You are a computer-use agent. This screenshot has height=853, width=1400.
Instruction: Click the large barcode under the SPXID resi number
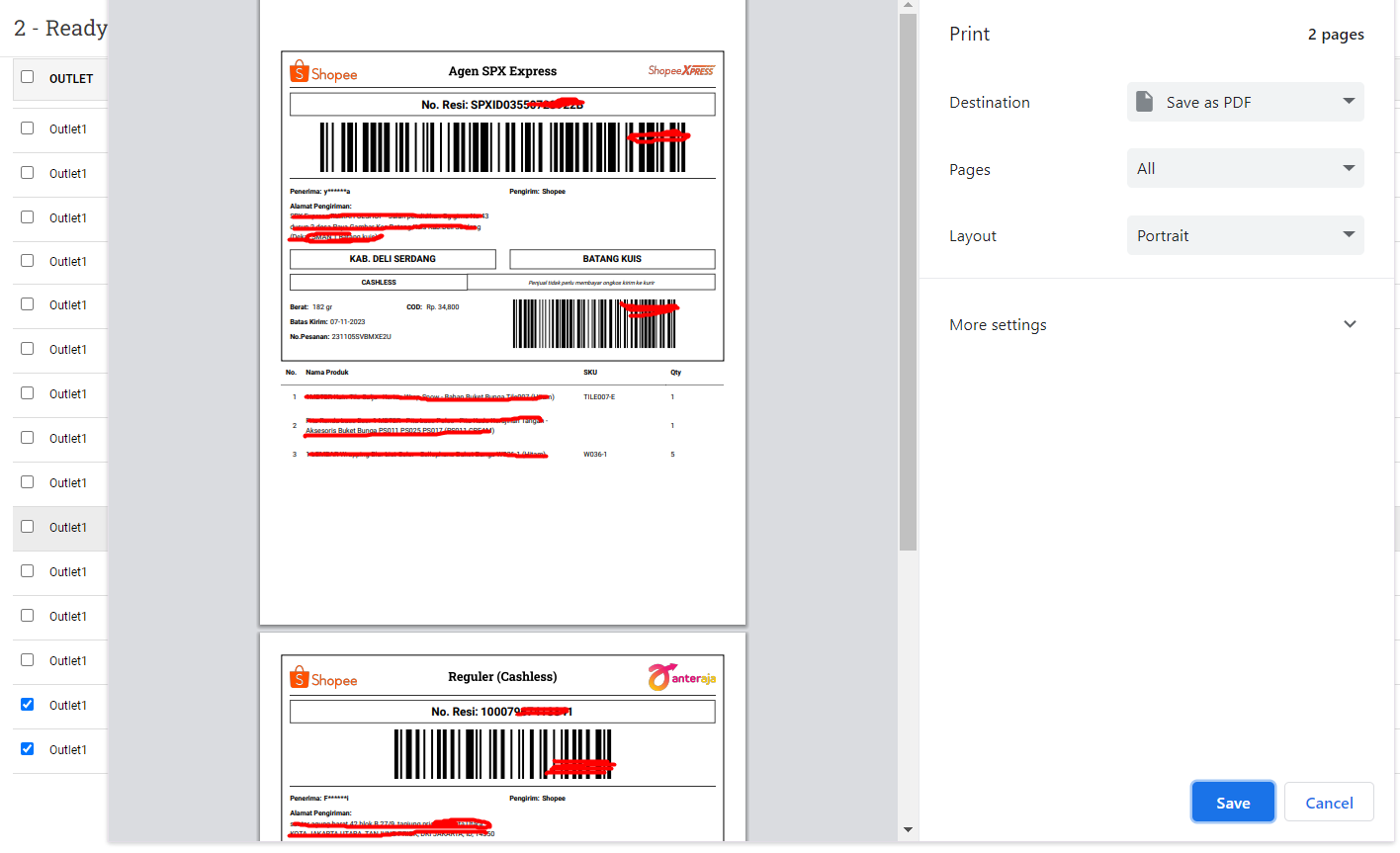[x=502, y=147]
